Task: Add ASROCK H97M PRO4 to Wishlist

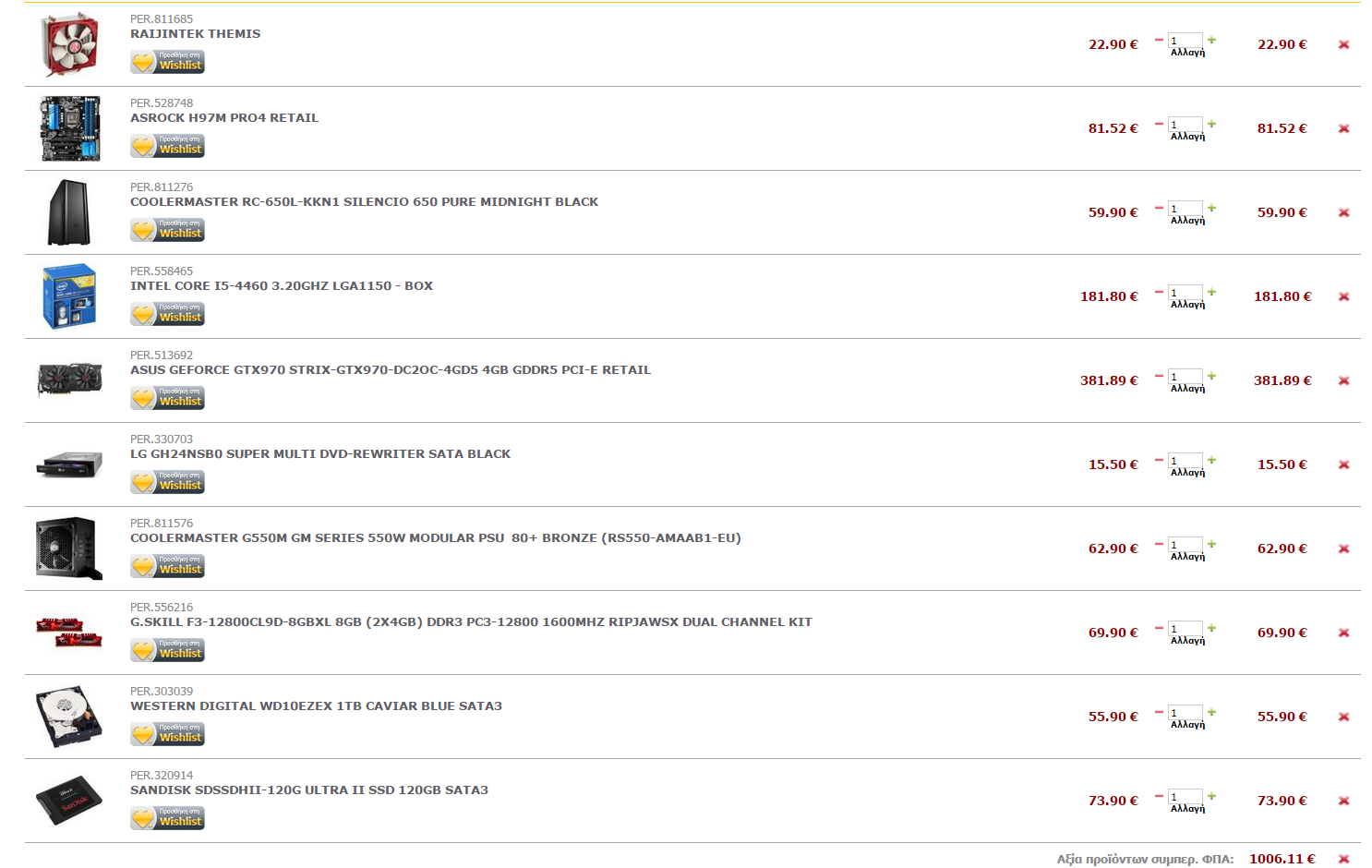Action: (x=167, y=146)
